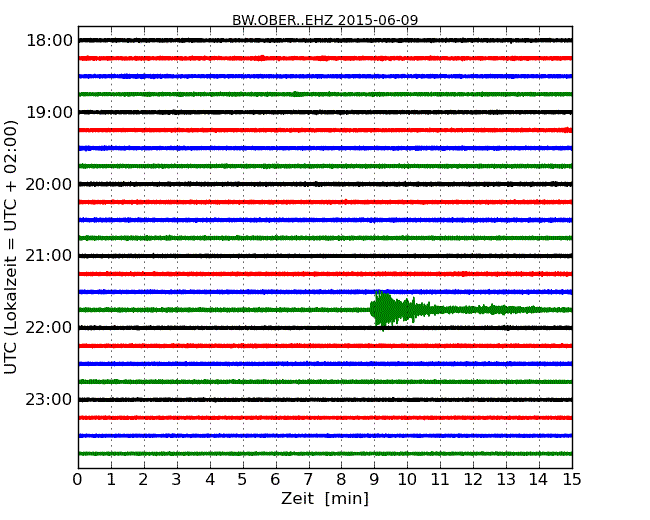Click x-axis tick label 6
The width and height of the screenshot is (650, 520).
(275, 479)
